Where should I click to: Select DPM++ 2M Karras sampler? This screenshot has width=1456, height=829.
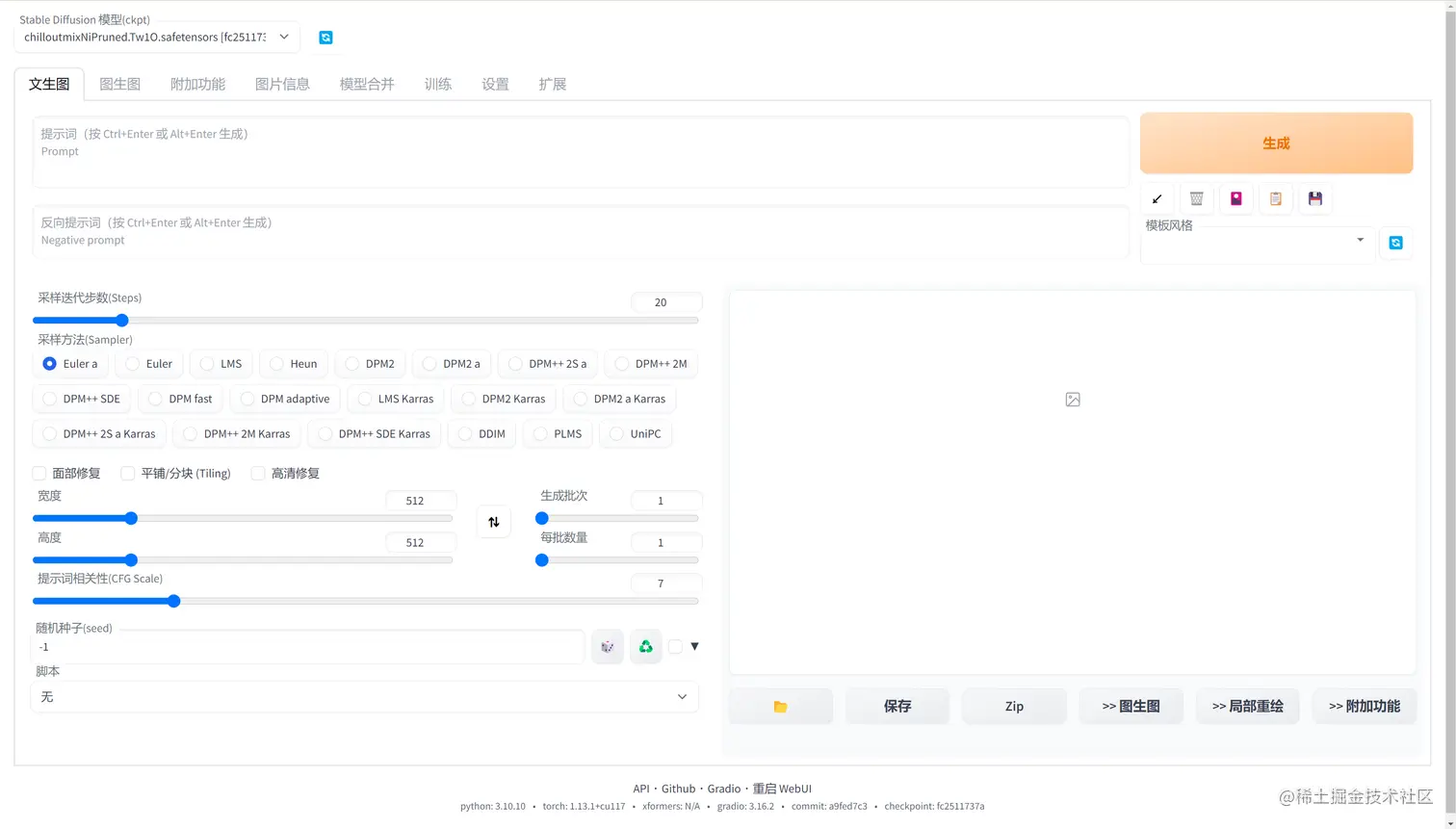[237, 433]
